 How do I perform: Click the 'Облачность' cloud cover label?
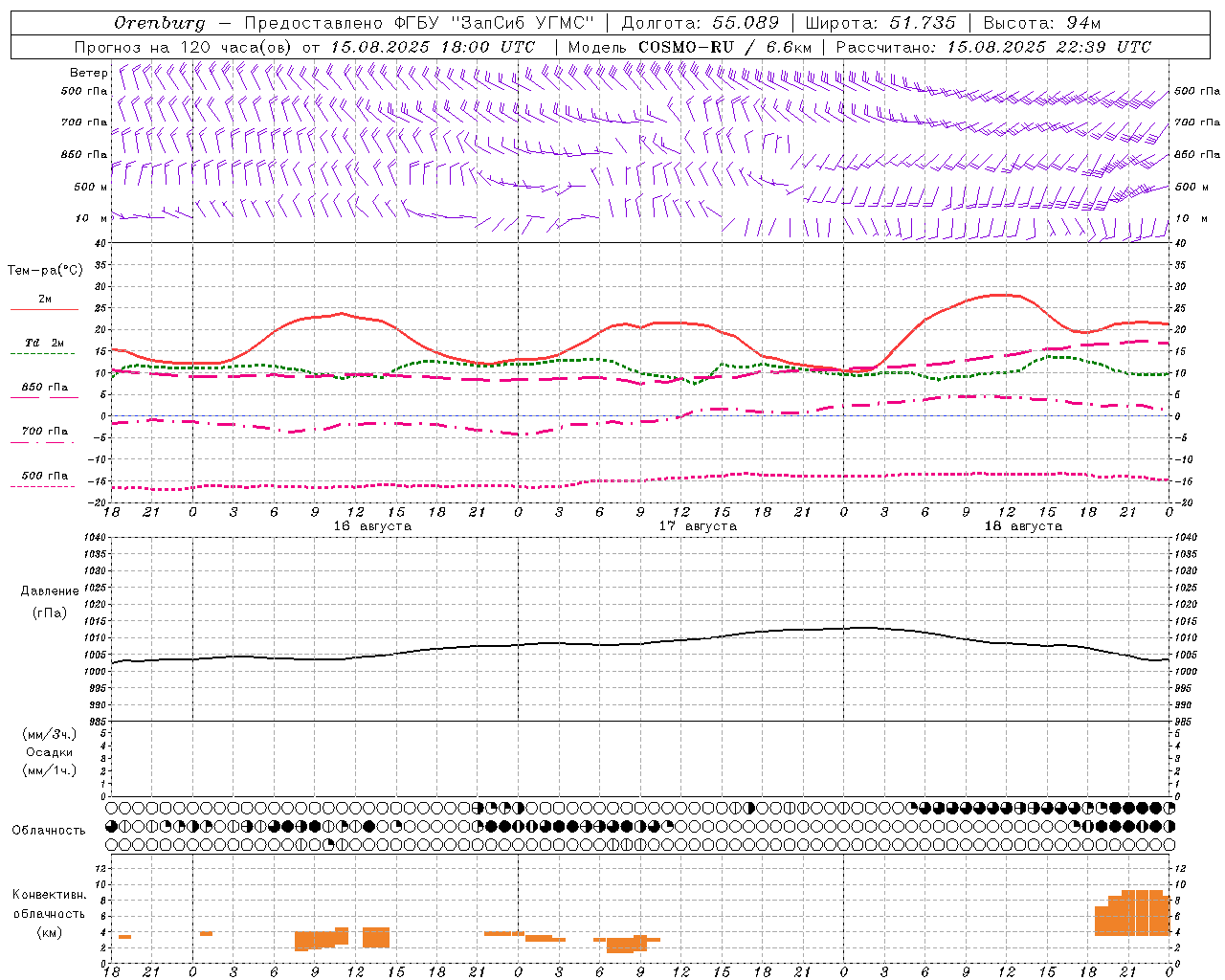tap(49, 831)
